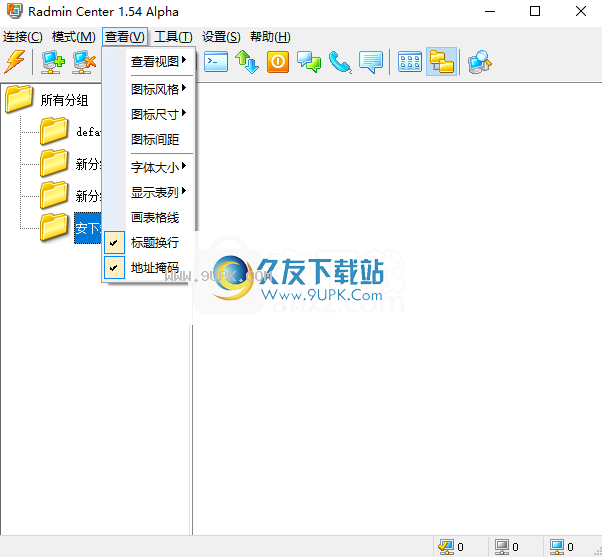Open the text chat bubbles icon
Image resolution: width=602 pixels, height=557 pixels.
point(309,62)
